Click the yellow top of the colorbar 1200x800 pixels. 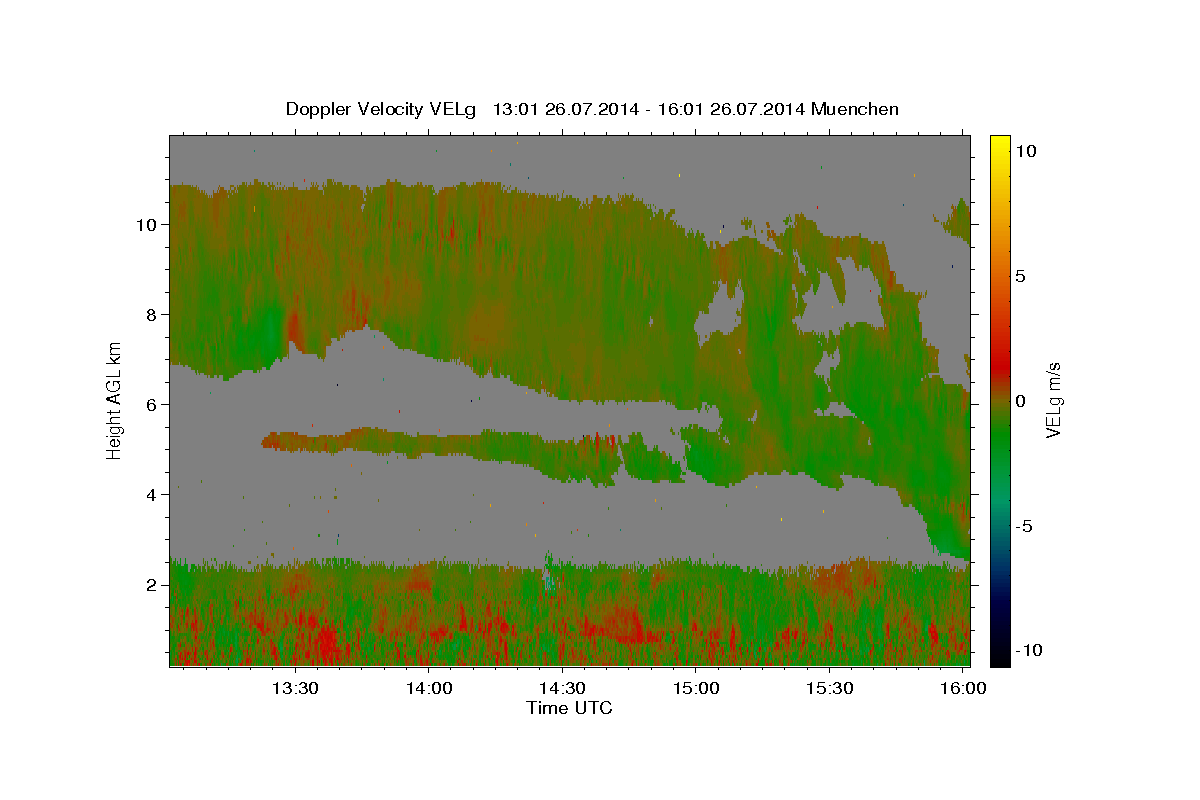(999, 145)
